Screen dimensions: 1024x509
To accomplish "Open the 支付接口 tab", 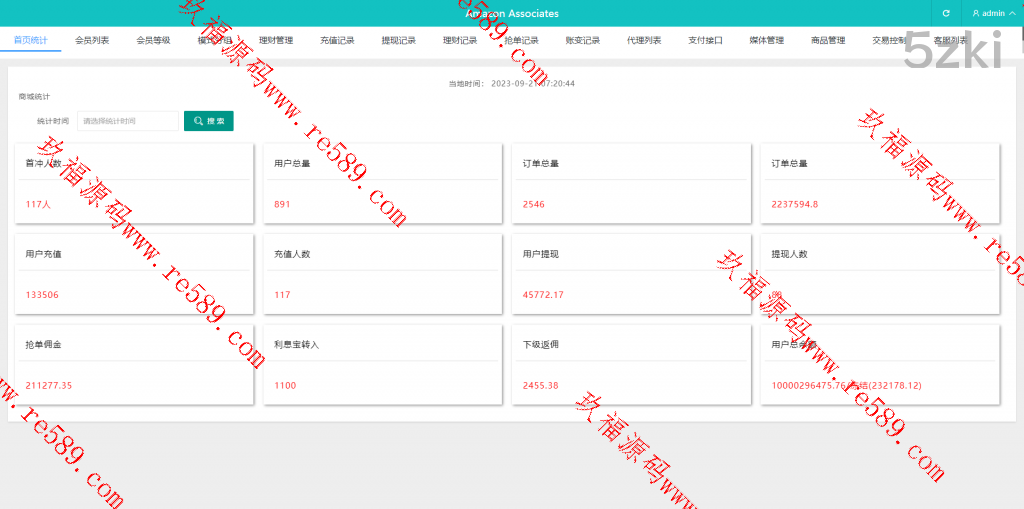I will (705, 41).
